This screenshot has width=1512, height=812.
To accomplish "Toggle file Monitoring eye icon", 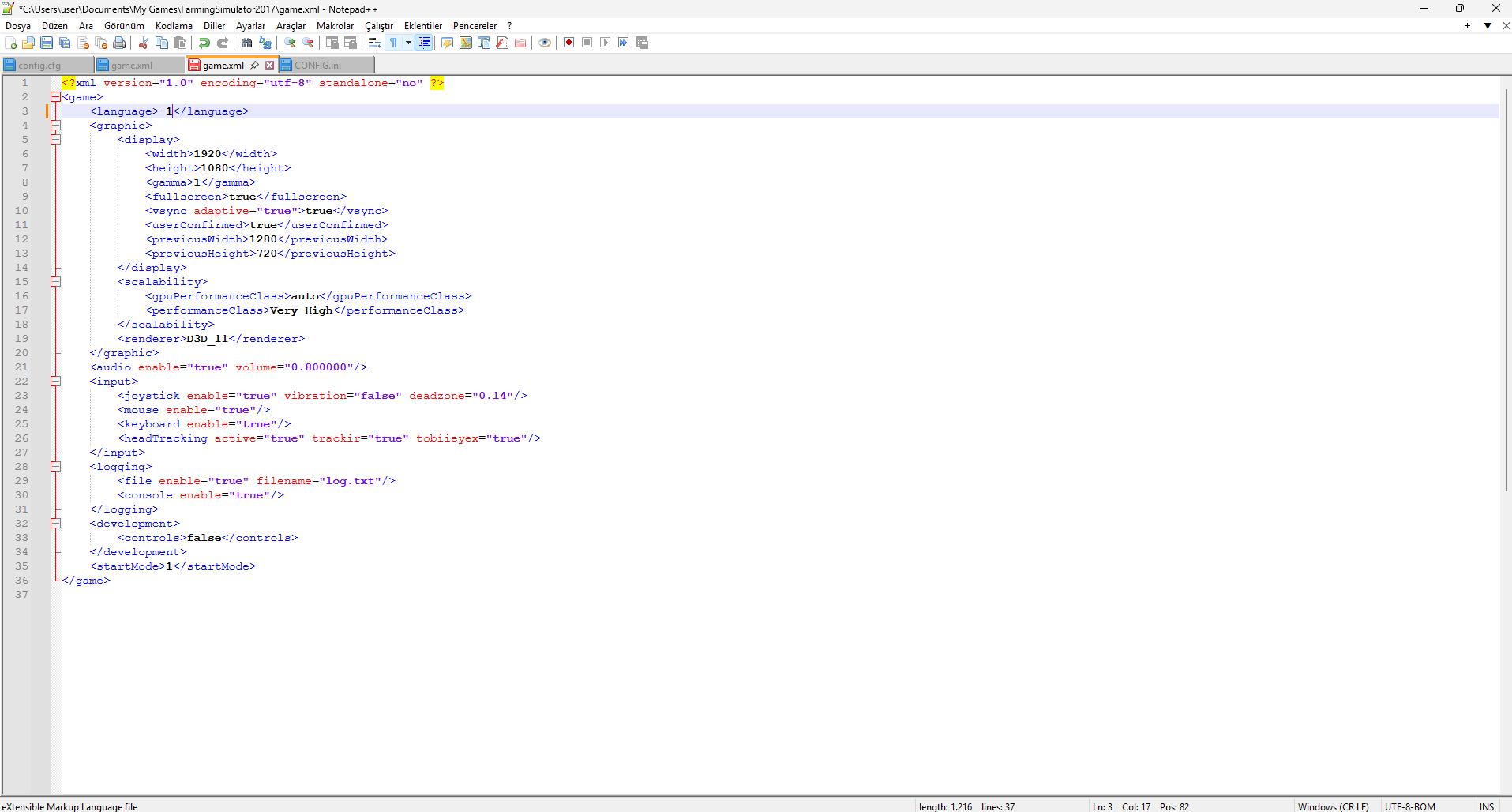I will coord(545,43).
